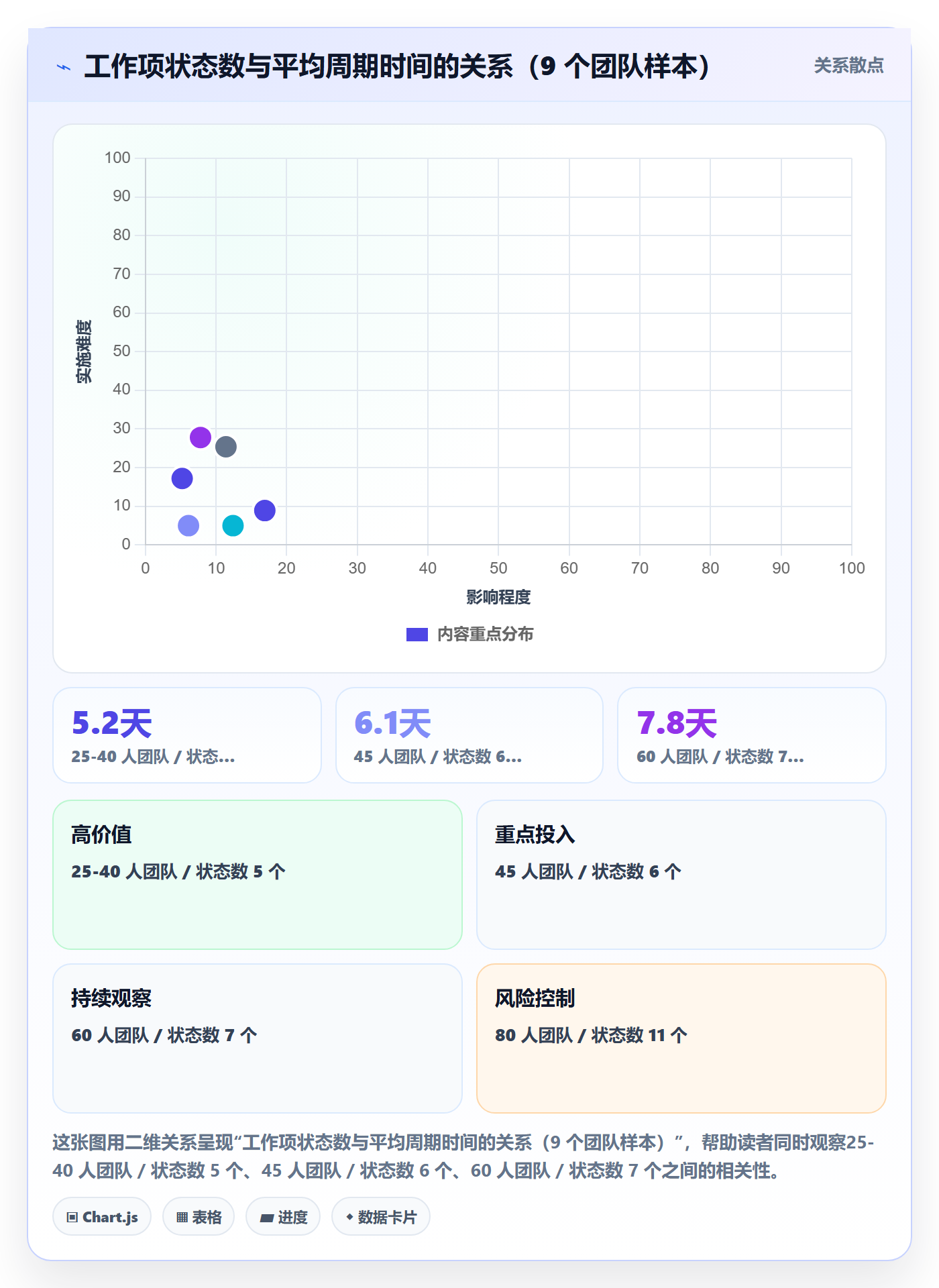The height and width of the screenshot is (1288, 939).
Task: Select the indigo scatter point near 影响程度 17
Action: point(265,511)
